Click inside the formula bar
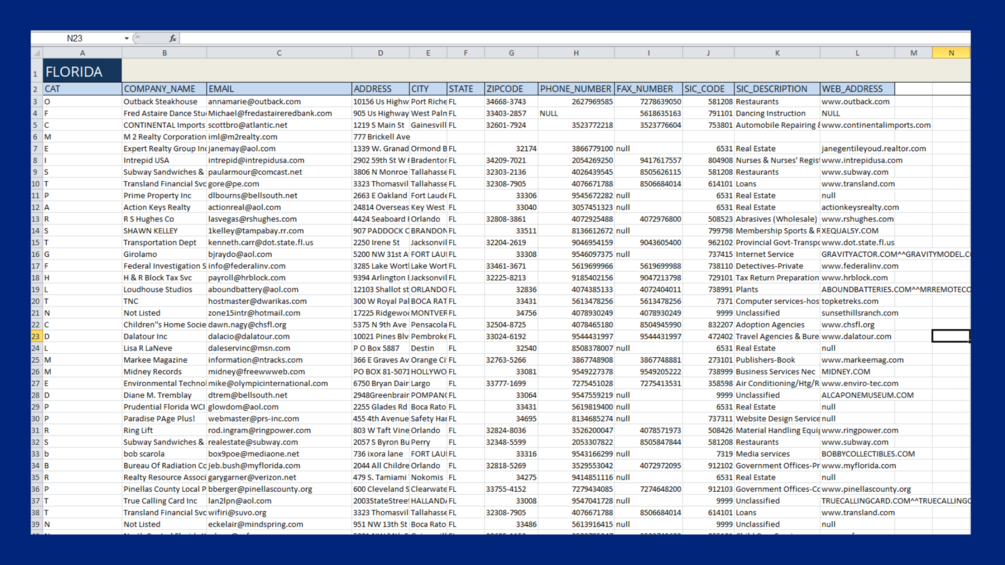1005x565 pixels. (x=574, y=38)
